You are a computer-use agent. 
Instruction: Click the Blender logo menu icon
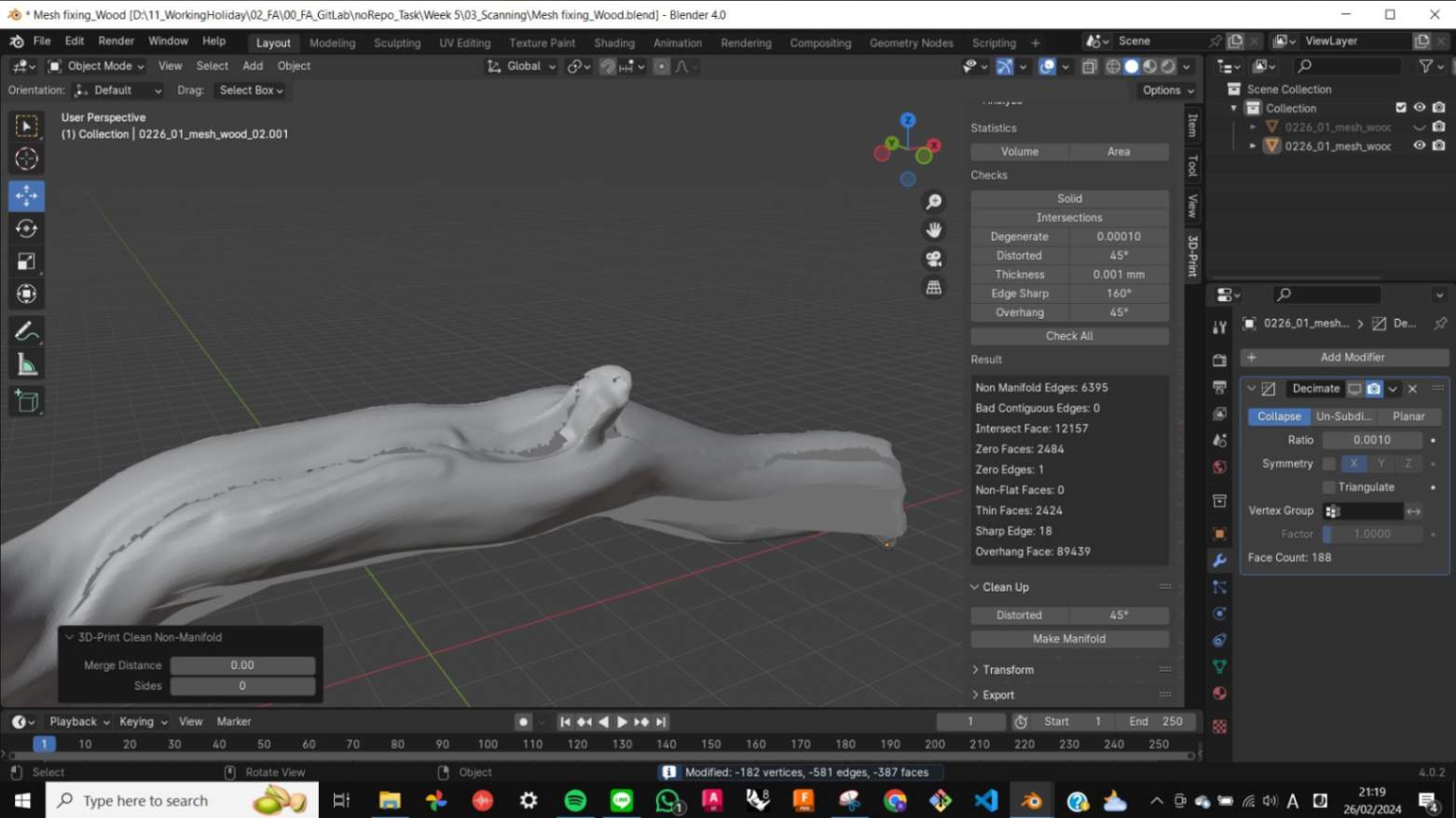[x=17, y=41]
